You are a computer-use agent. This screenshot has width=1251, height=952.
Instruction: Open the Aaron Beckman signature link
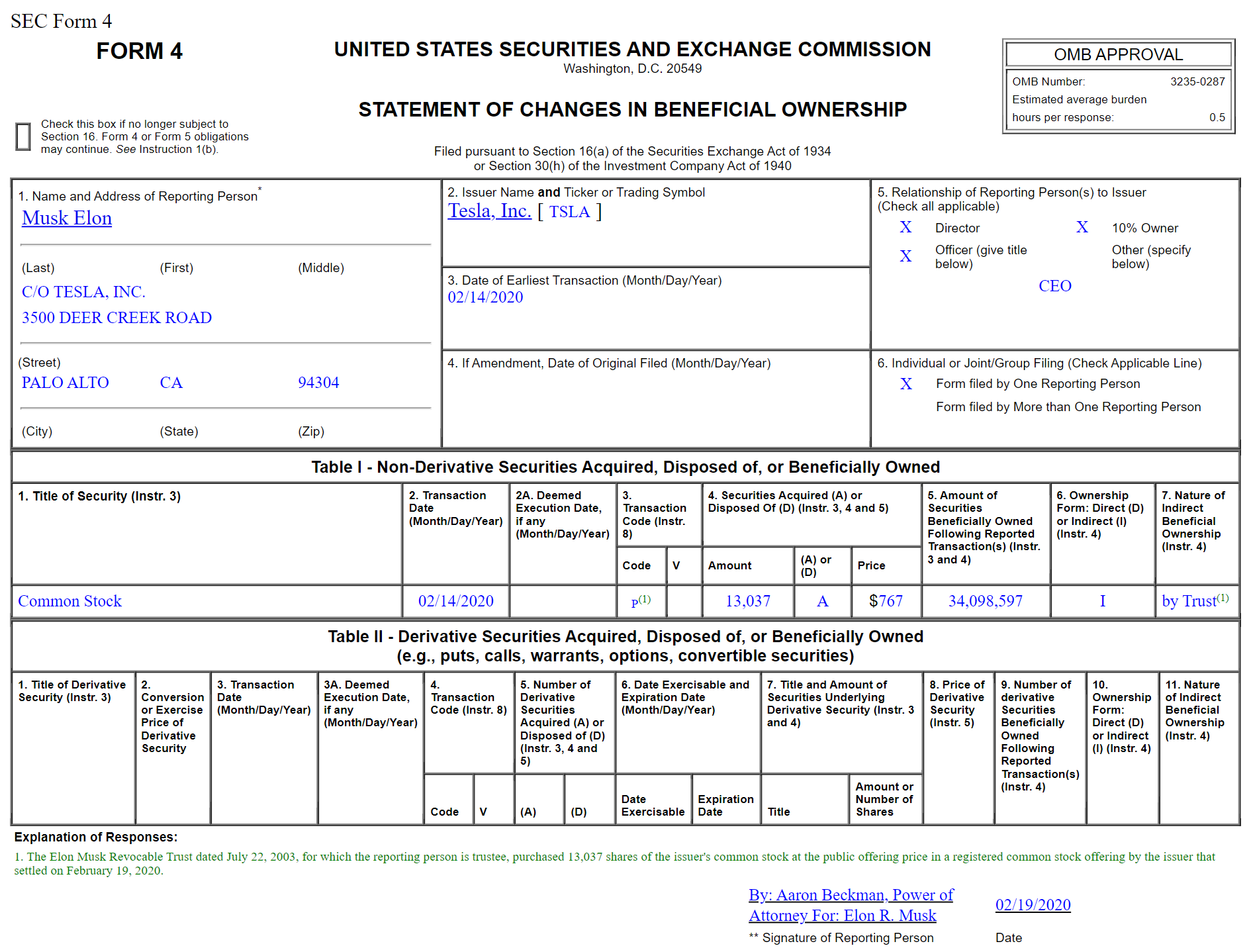[851, 905]
